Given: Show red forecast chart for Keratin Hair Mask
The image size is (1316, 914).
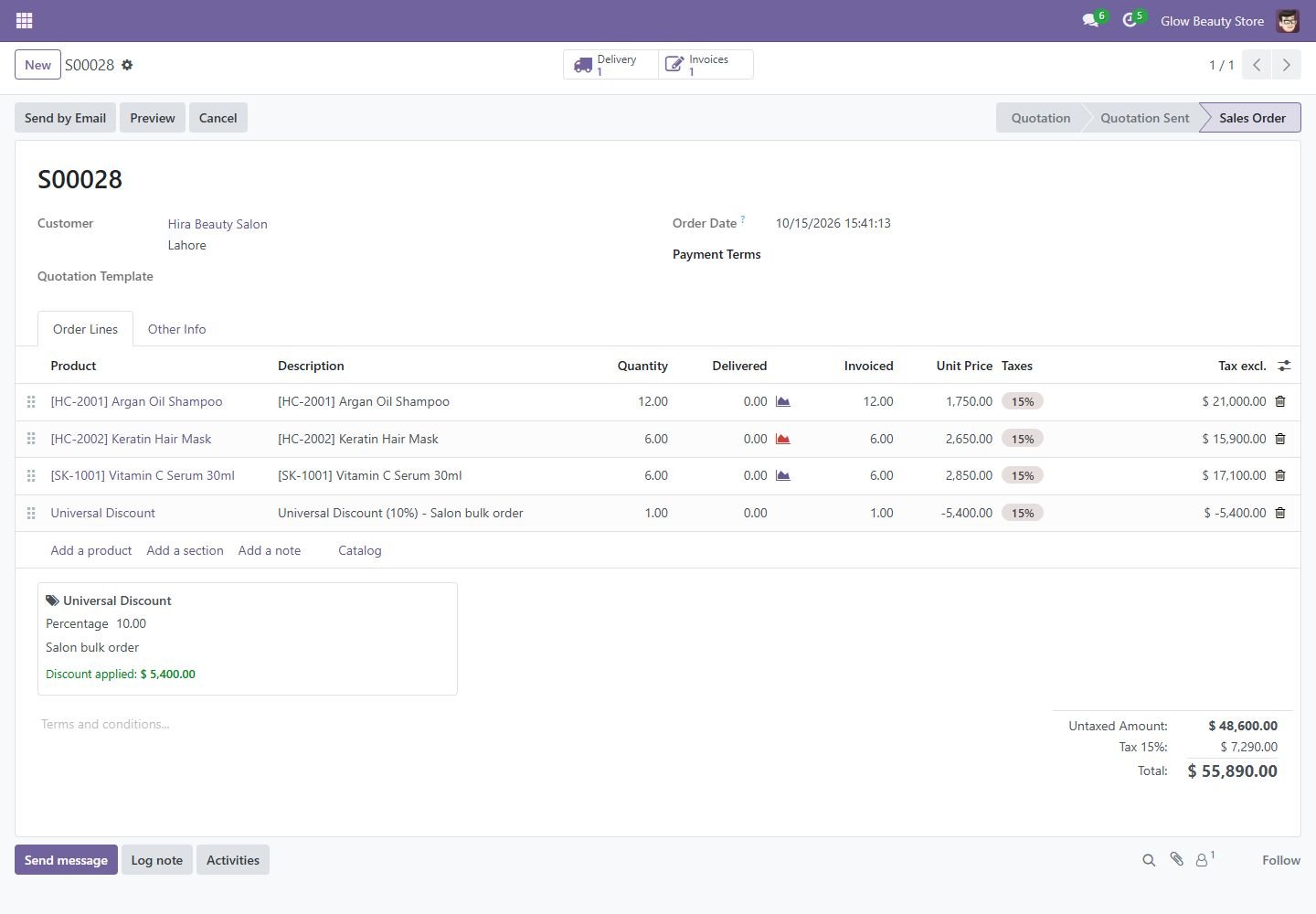Looking at the screenshot, I should pyautogui.click(x=782, y=439).
